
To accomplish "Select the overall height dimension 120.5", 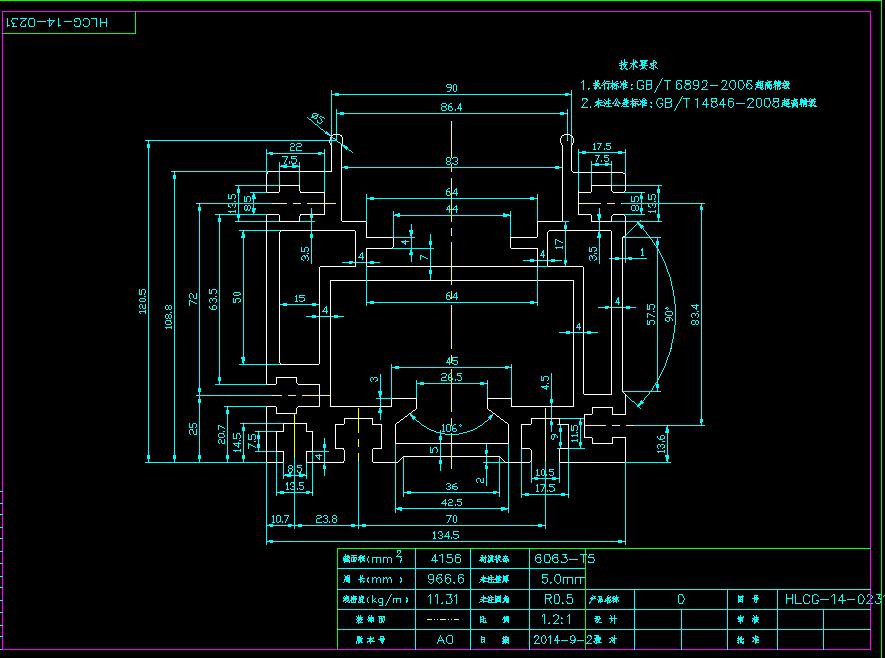I will [142, 301].
